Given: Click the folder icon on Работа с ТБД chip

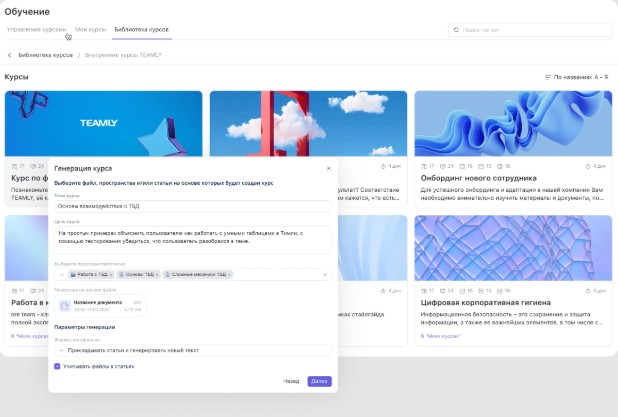Looking at the screenshot, I should (x=73, y=275).
